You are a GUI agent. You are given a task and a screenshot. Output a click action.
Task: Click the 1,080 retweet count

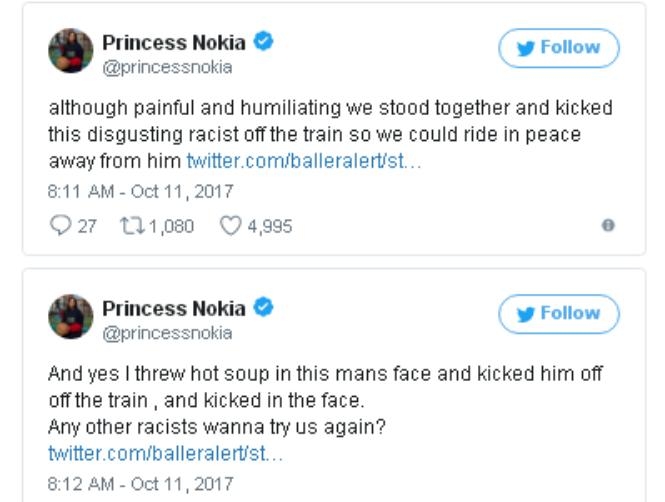tap(171, 226)
